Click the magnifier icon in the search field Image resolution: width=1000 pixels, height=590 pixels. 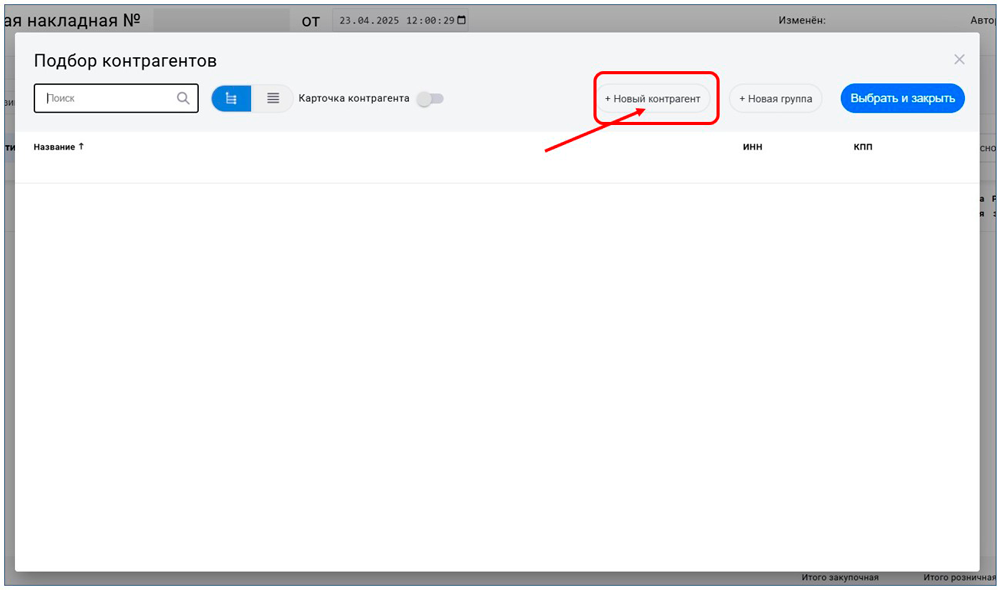coord(183,98)
